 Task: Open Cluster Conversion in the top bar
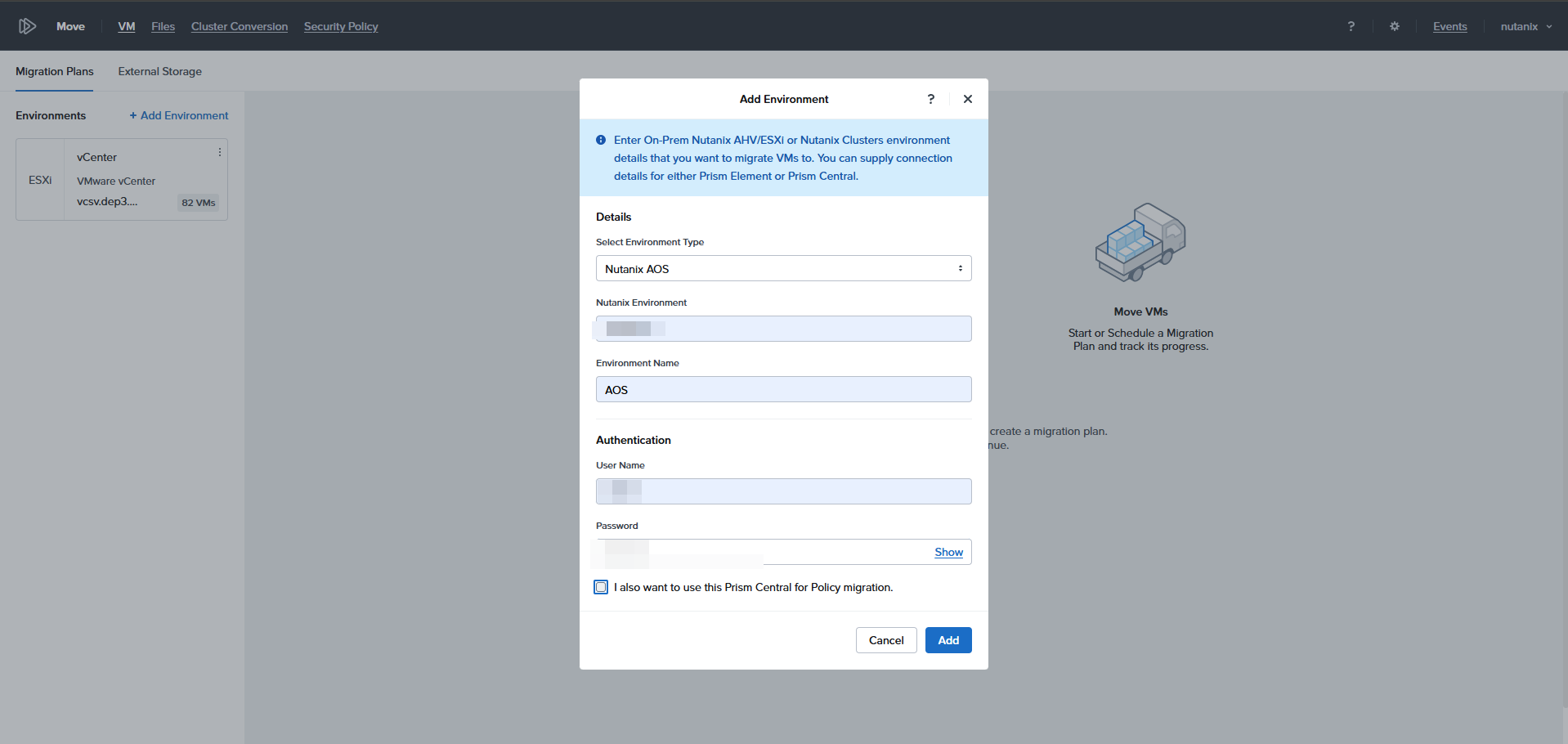(x=240, y=26)
